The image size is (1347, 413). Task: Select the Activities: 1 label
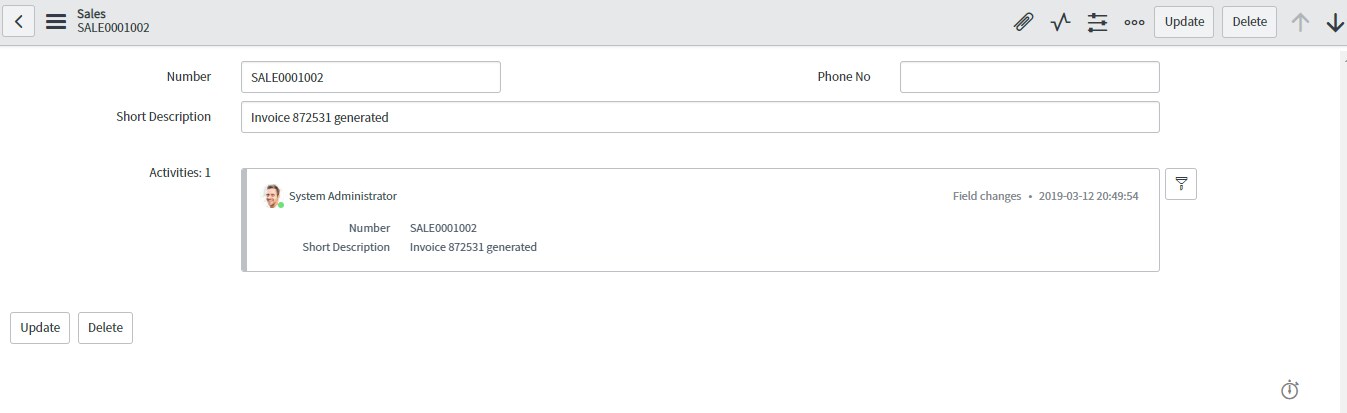click(x=180, y=173)
